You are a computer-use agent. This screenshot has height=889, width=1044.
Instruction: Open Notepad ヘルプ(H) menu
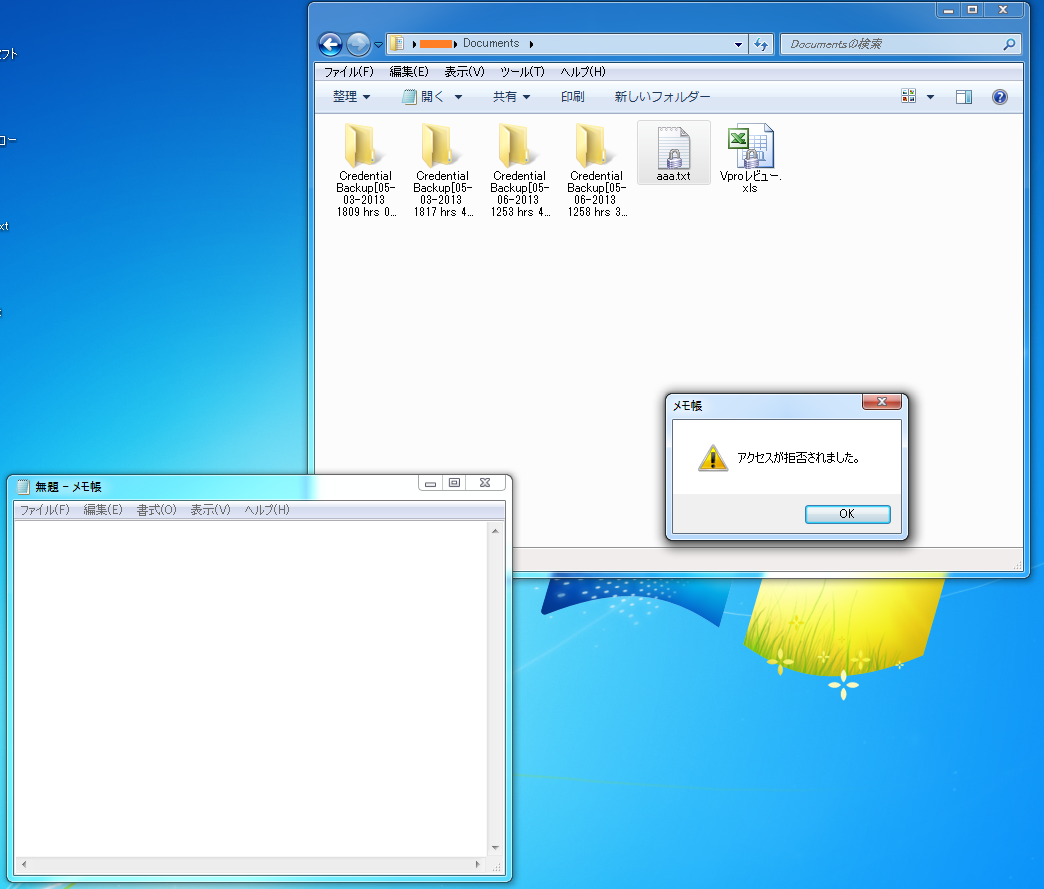point(267,510)
